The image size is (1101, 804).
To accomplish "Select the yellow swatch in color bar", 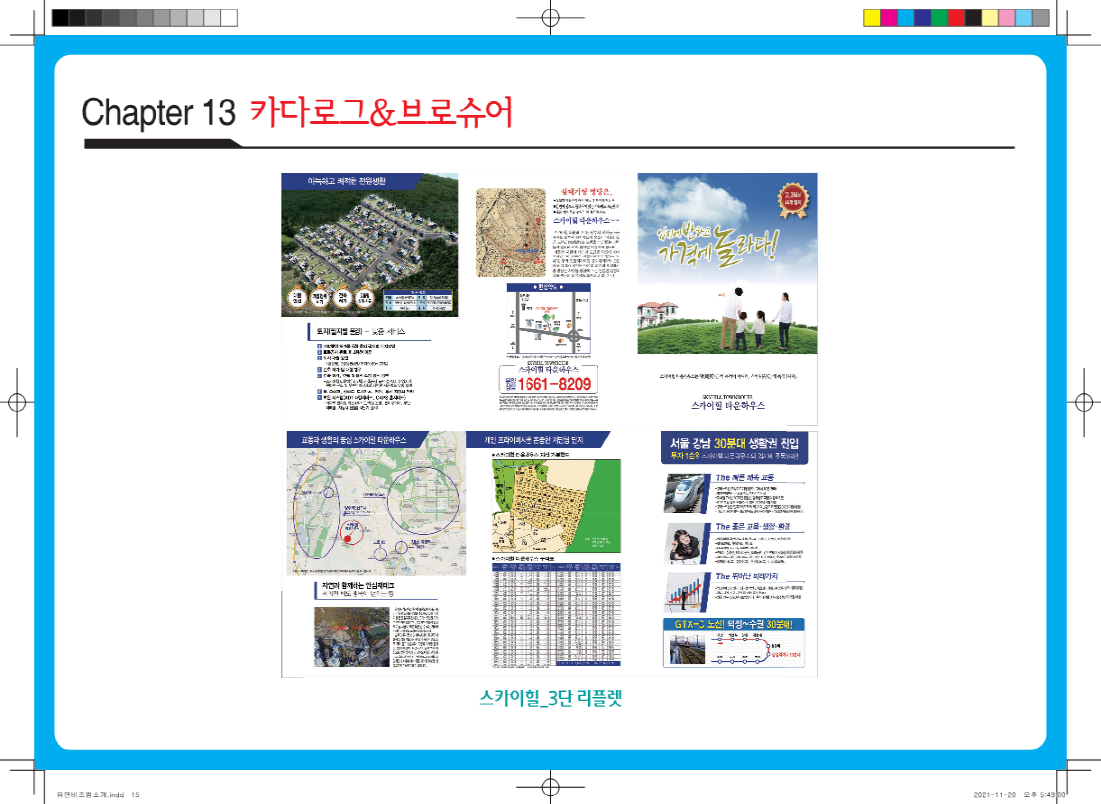I will click(x=870, y=17).
